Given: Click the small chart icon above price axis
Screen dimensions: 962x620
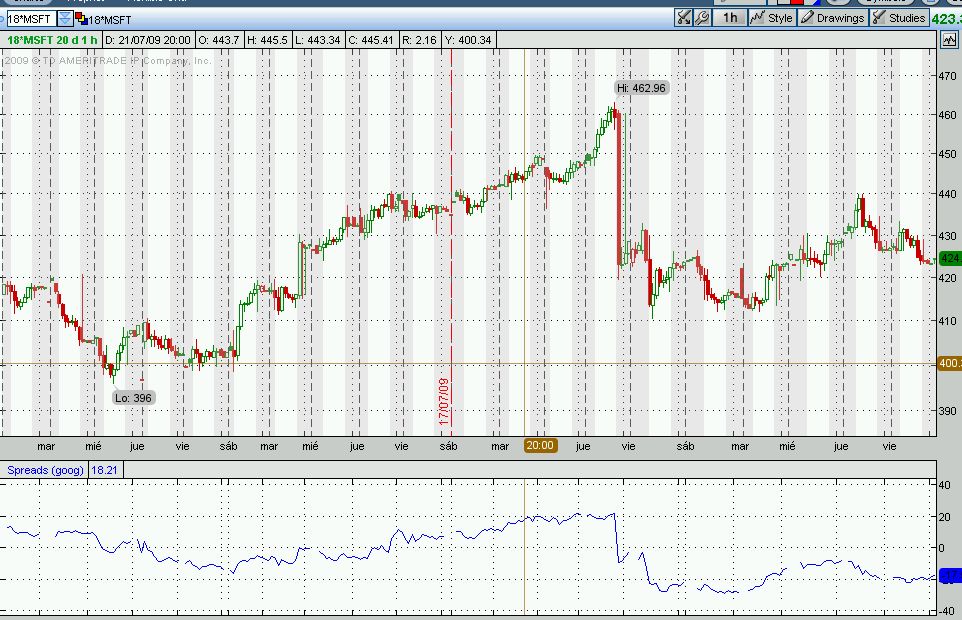Looking at the screenshot, I should tap(949, 40).
